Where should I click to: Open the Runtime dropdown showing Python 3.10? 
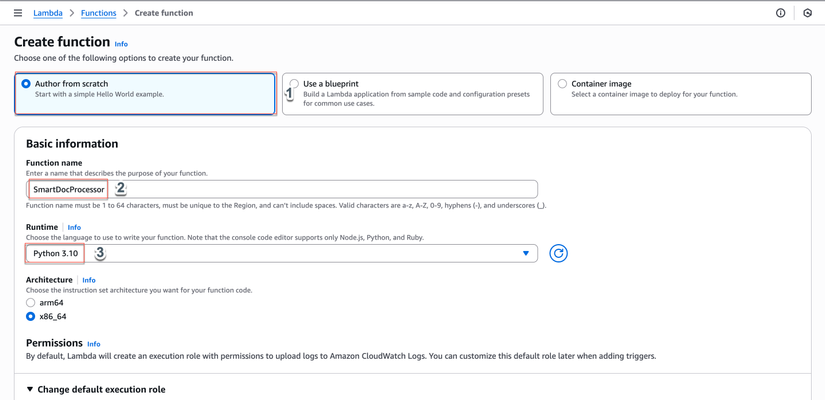tap(282, 254)
